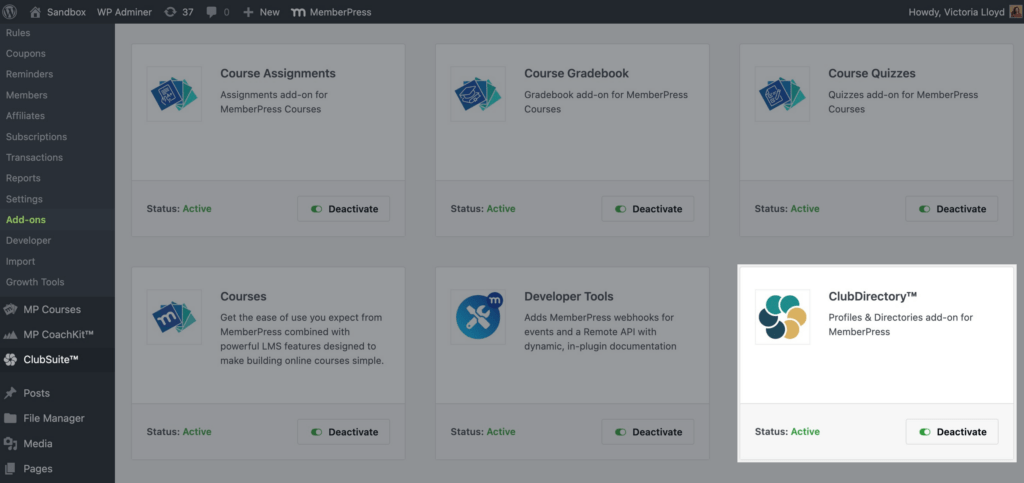Viewport: 1024px width, 483px height.
Task: Deactivate the Course Assignments add-on
Action: coord(344,209)
